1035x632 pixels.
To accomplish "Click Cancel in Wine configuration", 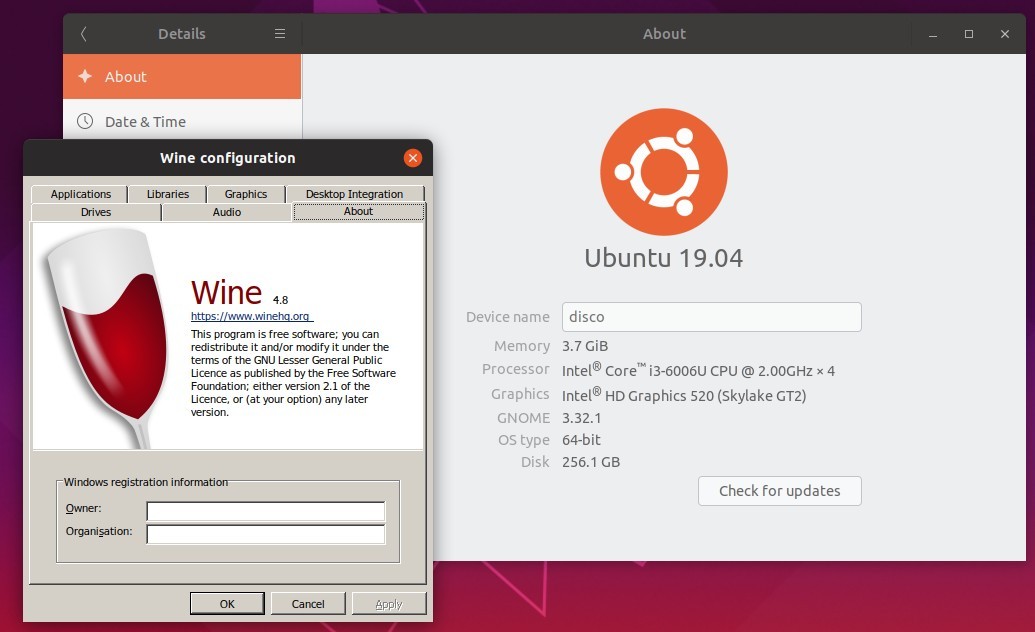I will (308, 604).
